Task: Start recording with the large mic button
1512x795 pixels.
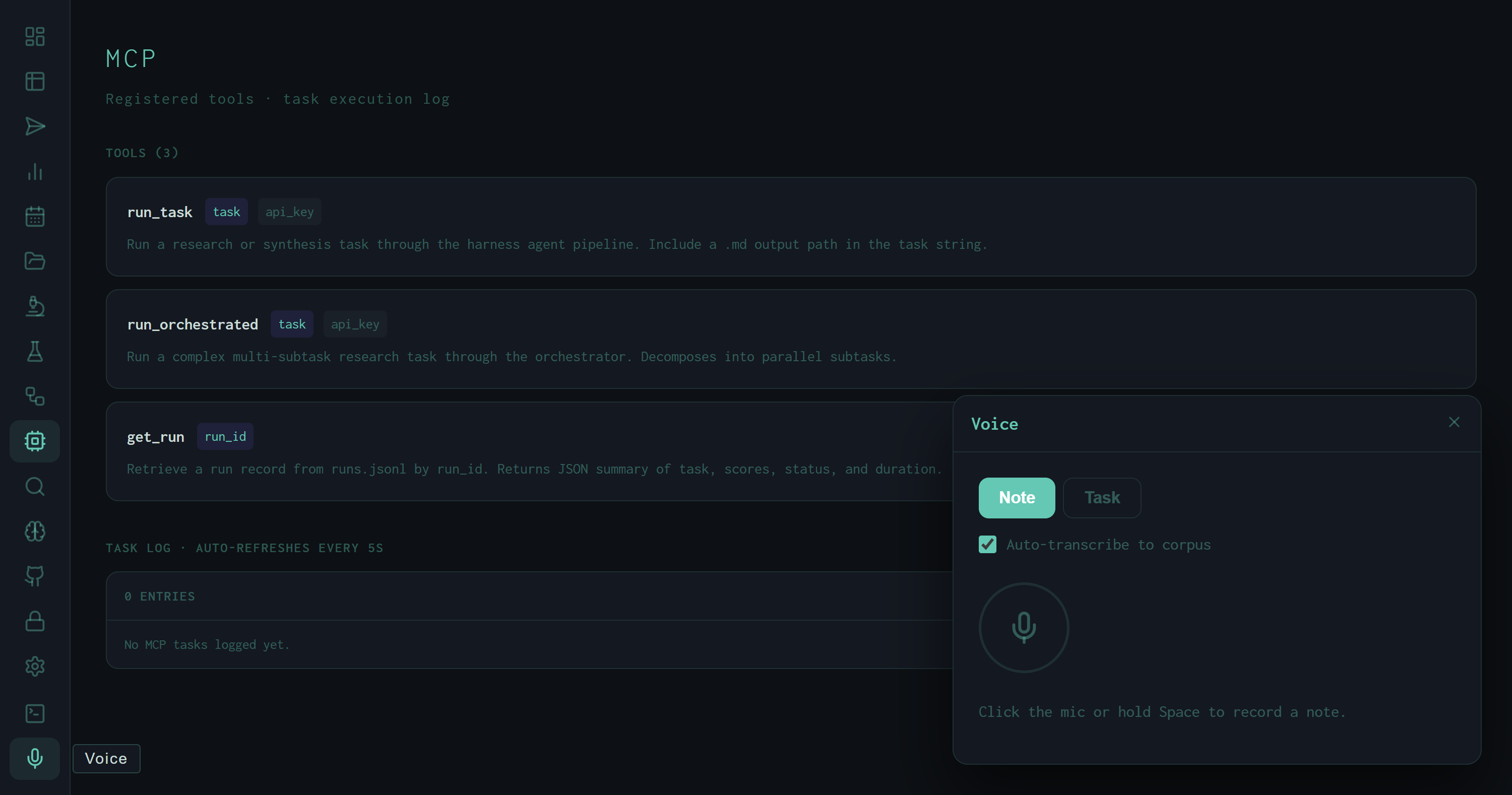Action: 1024,627
